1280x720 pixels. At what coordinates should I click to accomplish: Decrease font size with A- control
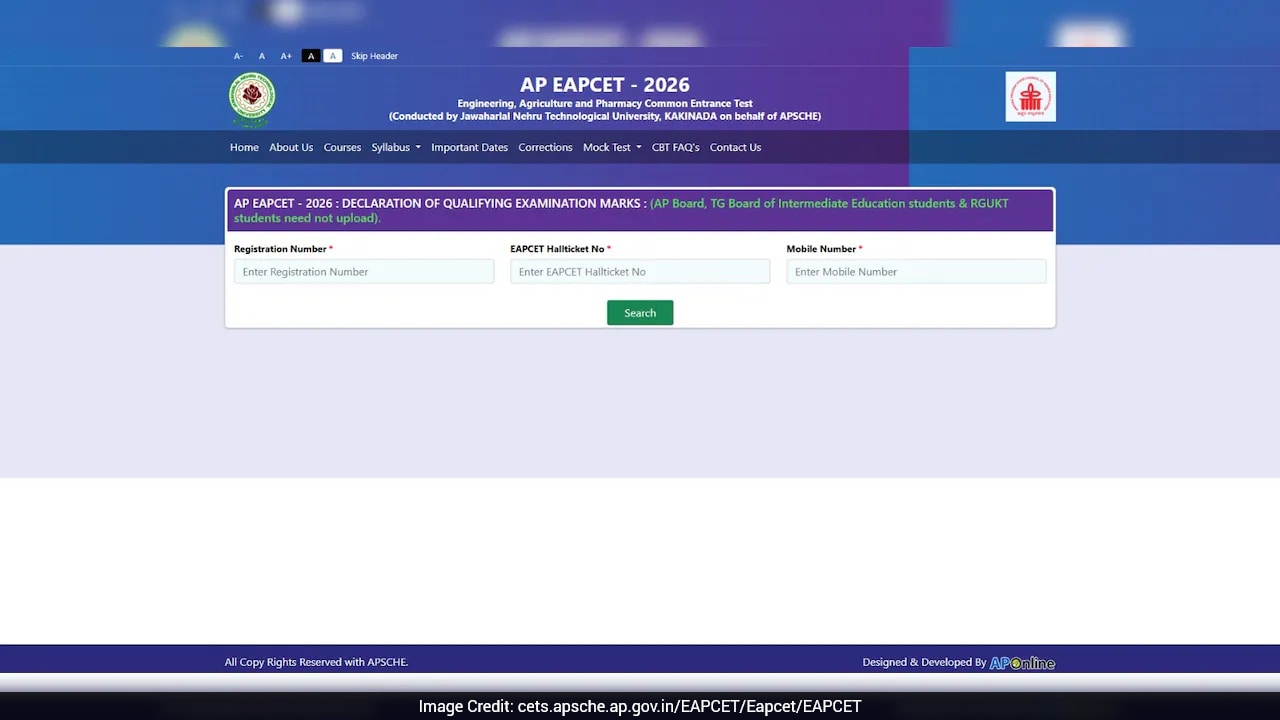(238, 56)
